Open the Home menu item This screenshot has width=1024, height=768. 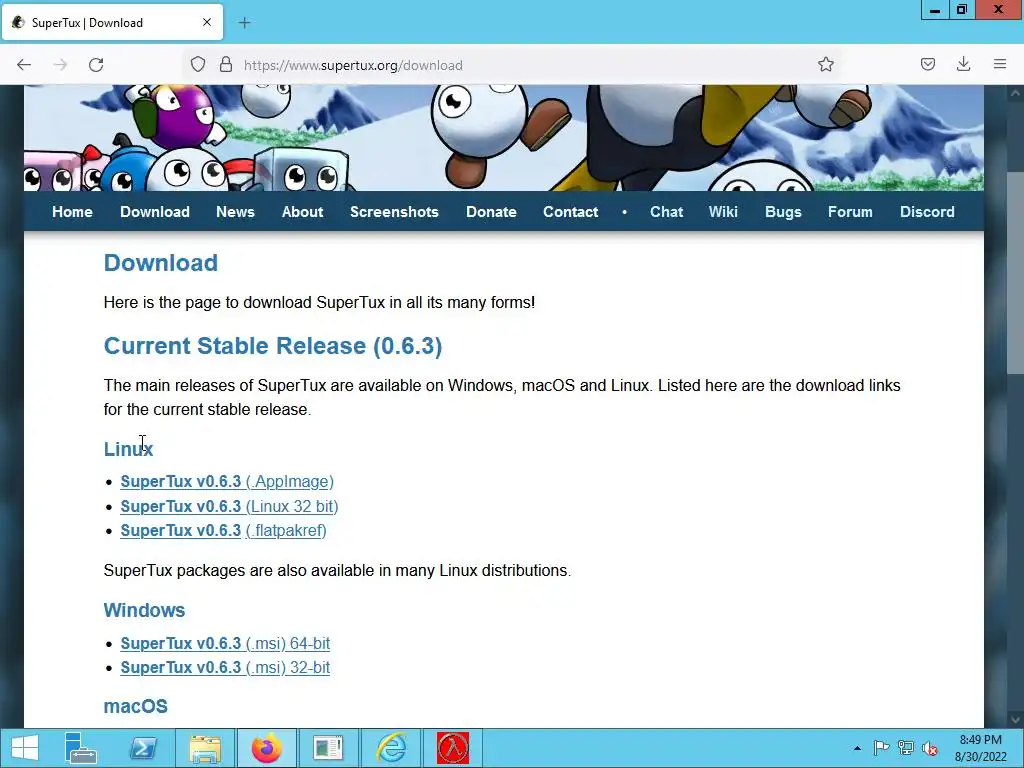click(72, 212)
